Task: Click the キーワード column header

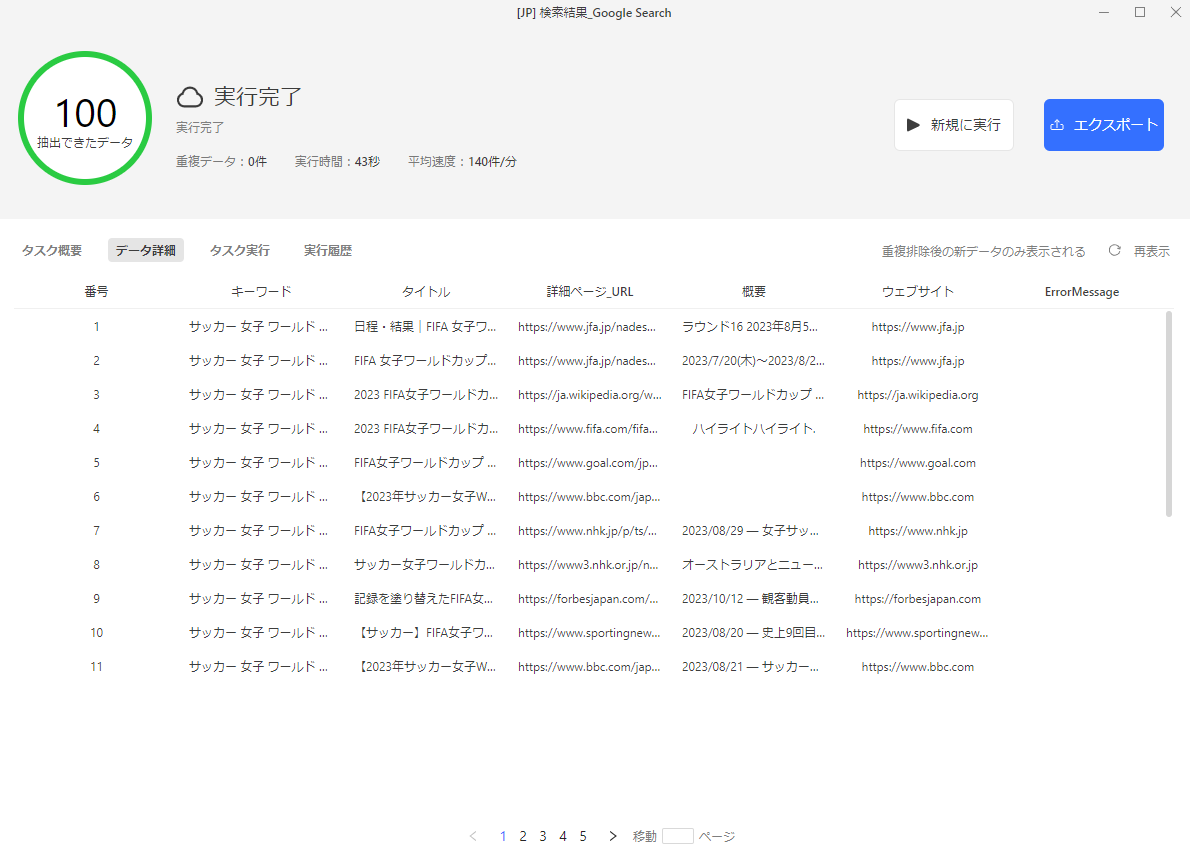Action: 261,292
